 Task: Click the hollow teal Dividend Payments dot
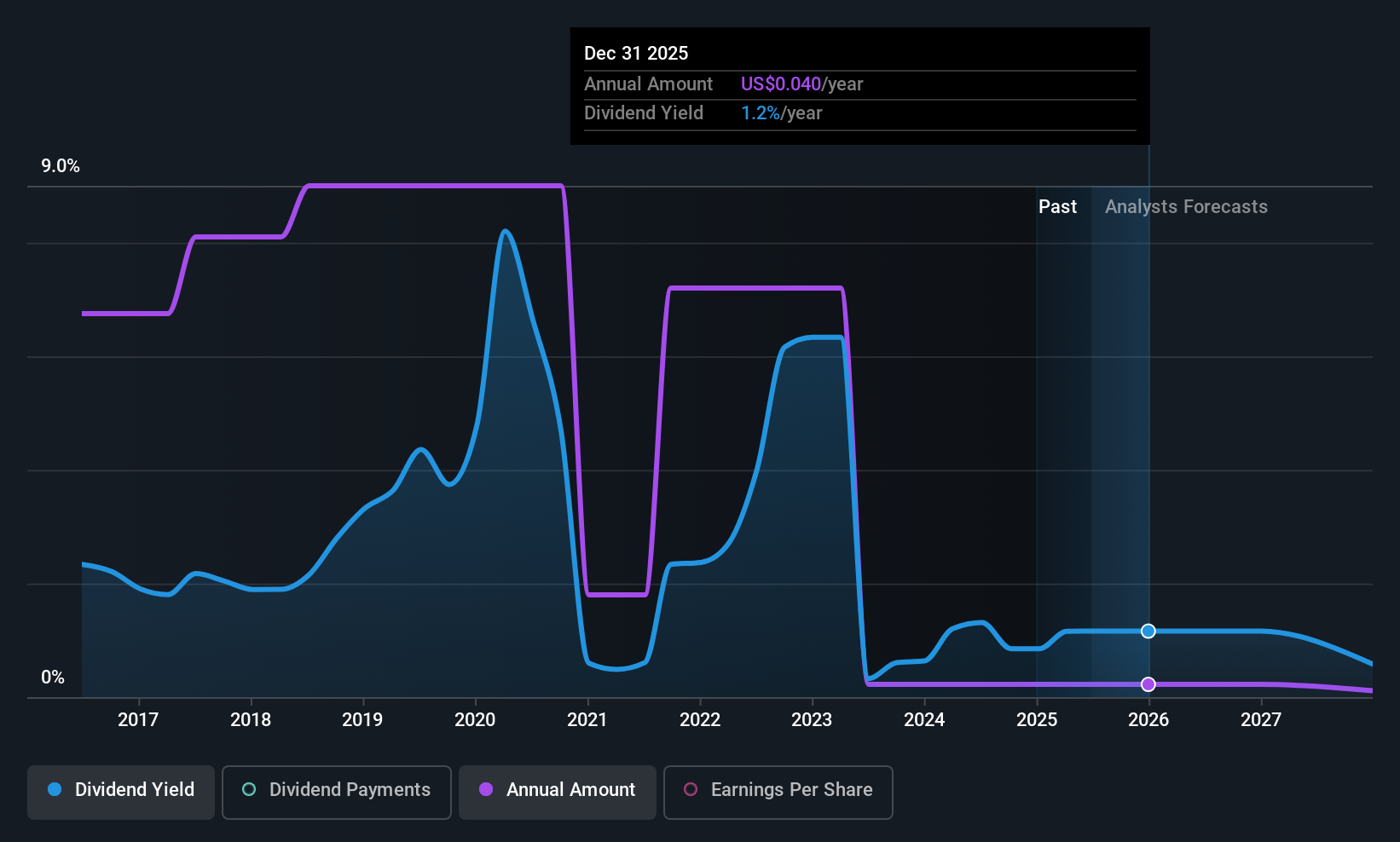pyautogui.click(x=249, y=789)
